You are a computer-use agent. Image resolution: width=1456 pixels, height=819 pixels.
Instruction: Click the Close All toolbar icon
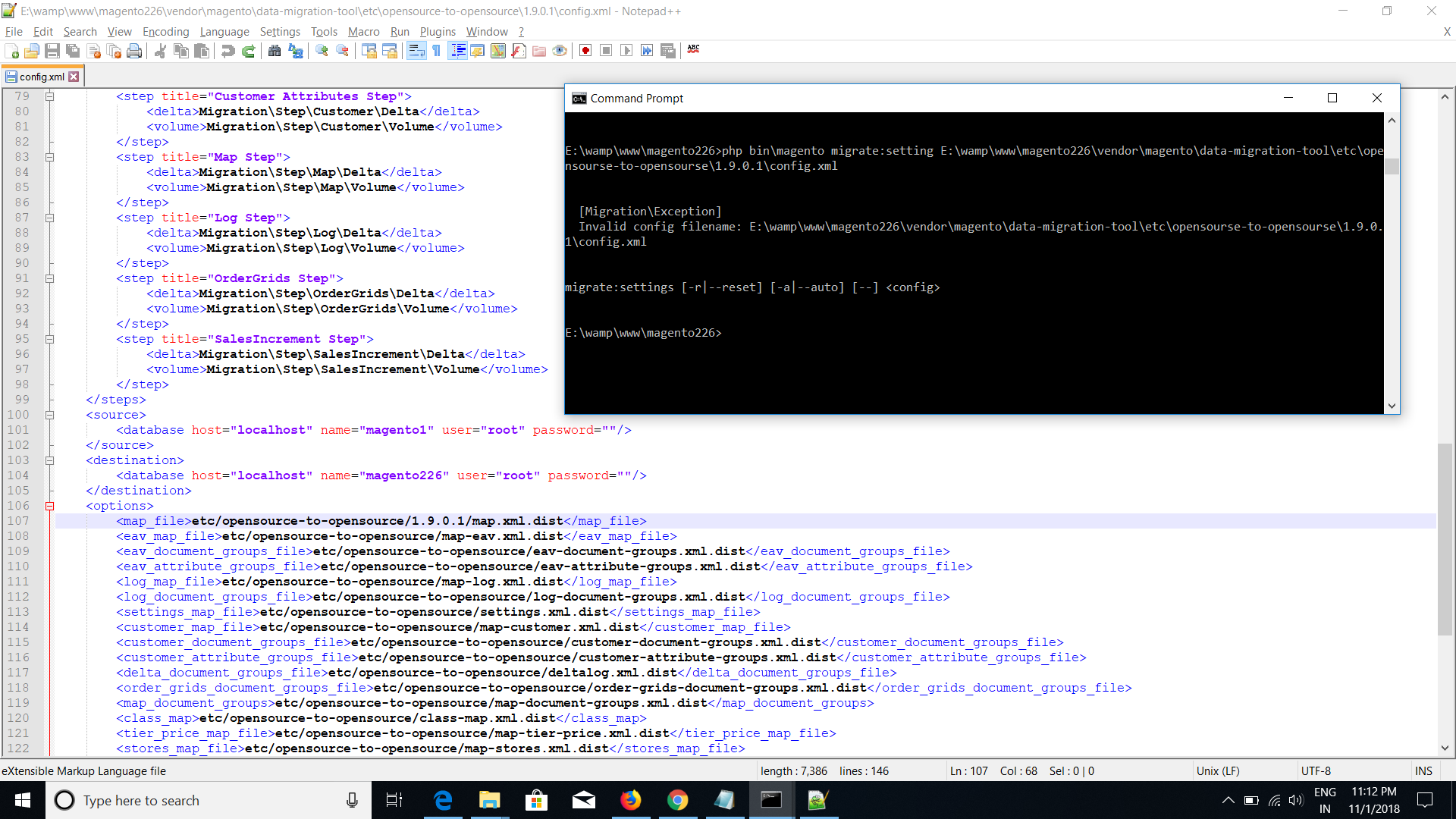click(115, 51)
